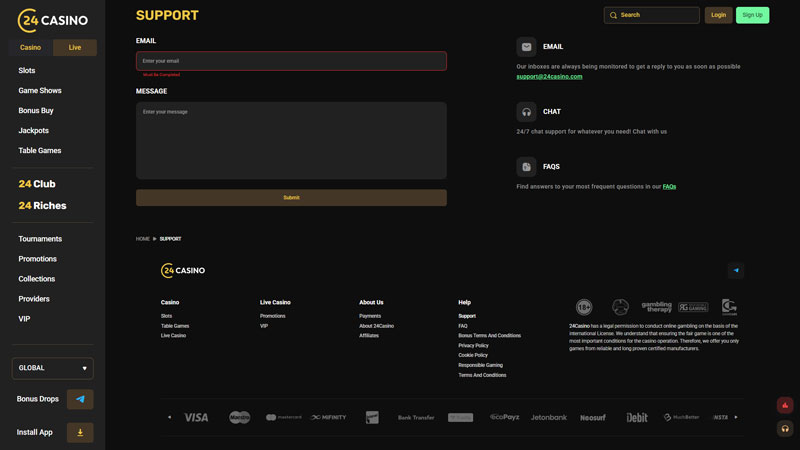Image resolution: width=800 pixels, height=450 pixels.
Task: Click the Sign Up button
Action: [752, 15]
